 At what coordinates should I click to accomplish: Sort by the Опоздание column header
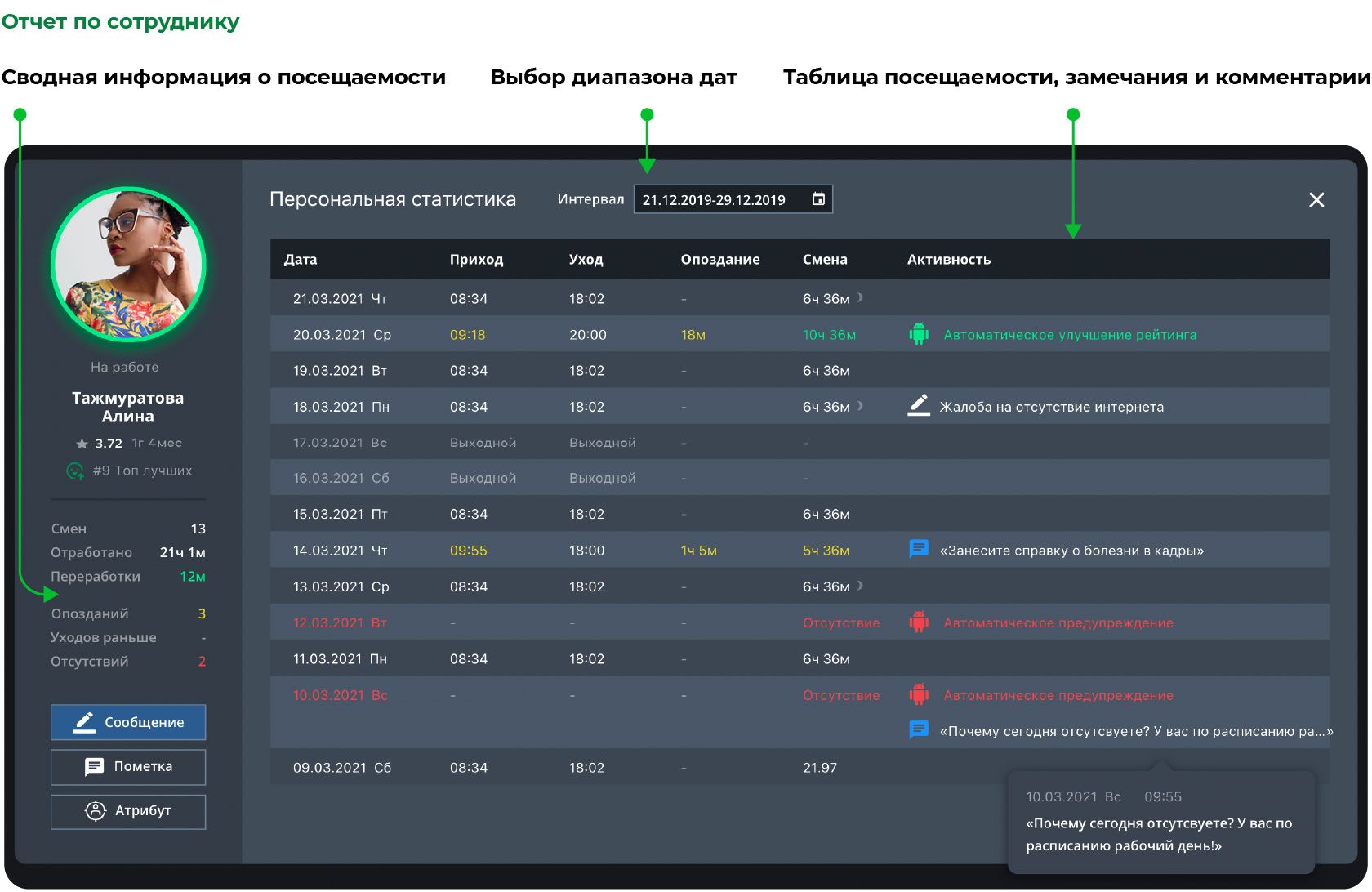(x=720, y=260)
